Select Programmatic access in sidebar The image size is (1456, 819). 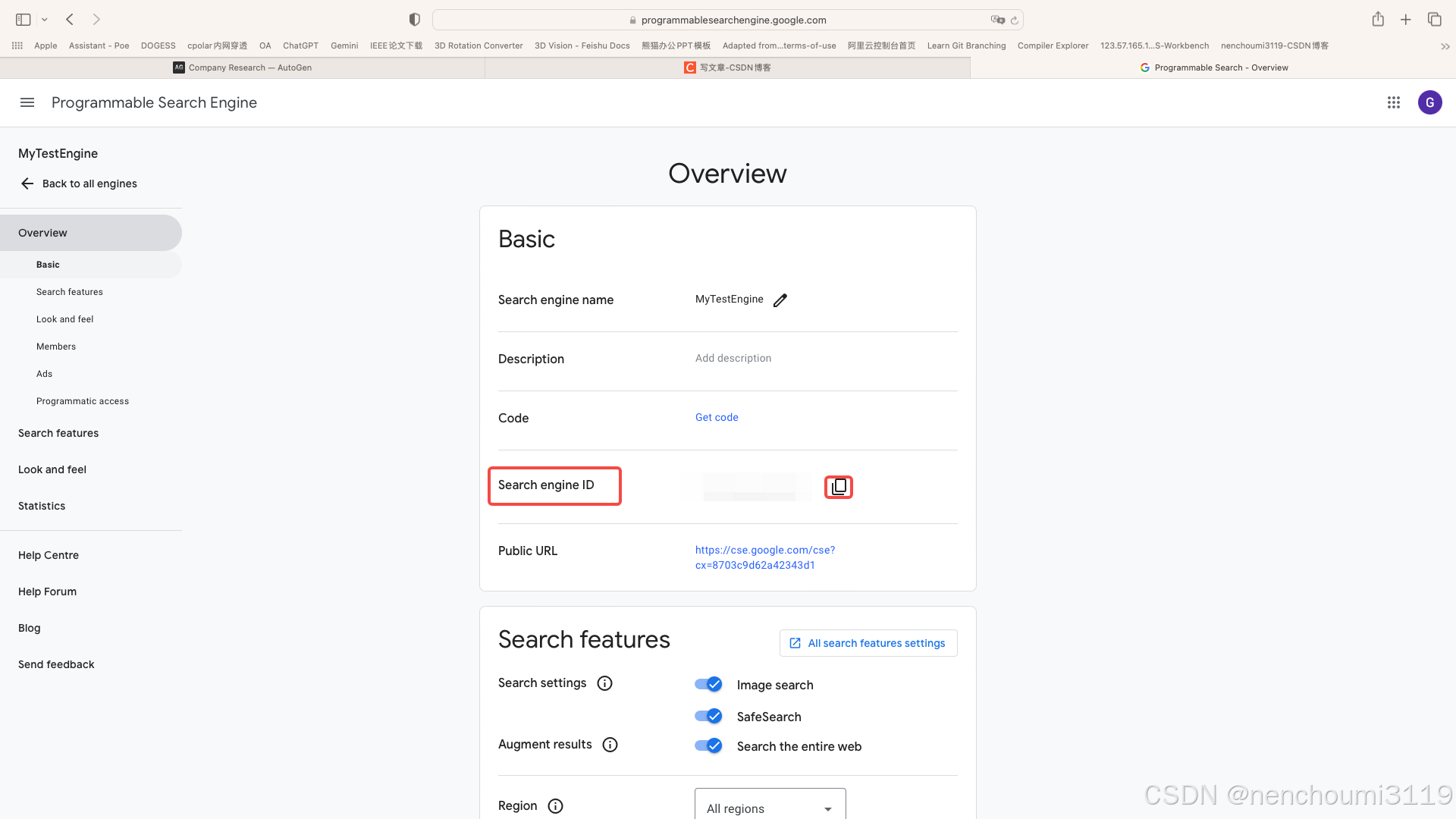point(83,401)
